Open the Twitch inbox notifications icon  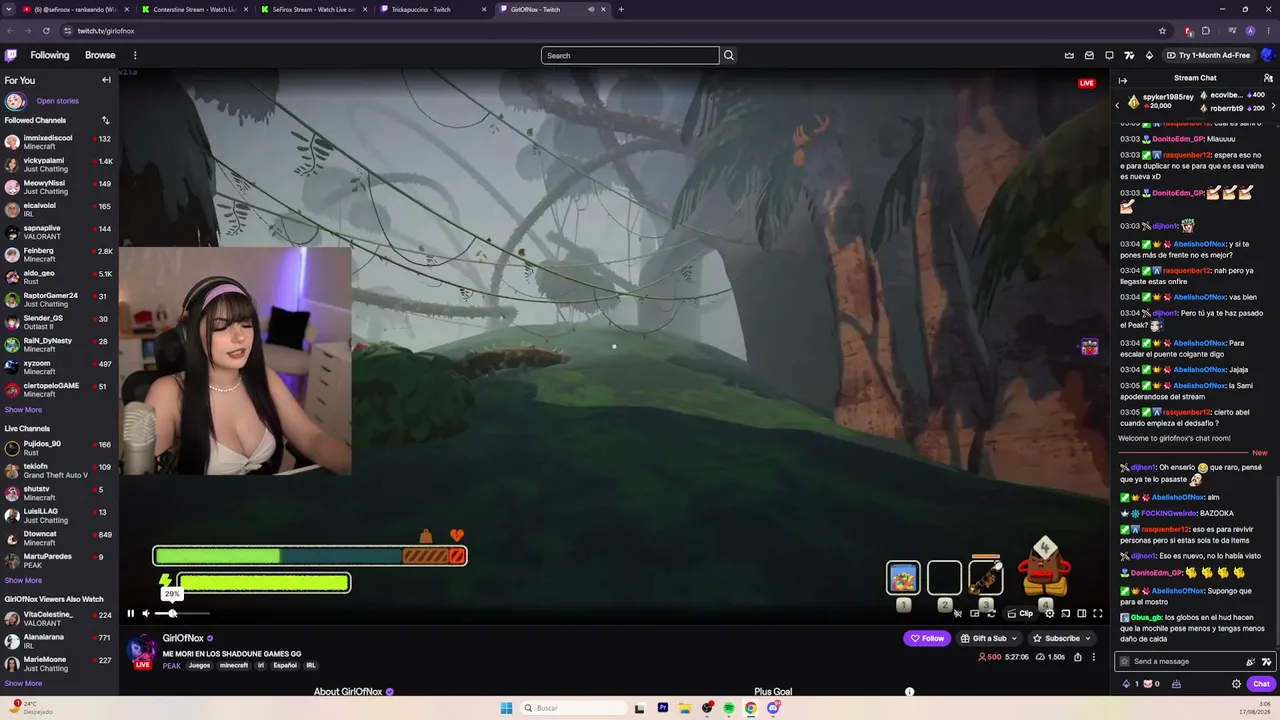click(x=1089, y=55)
